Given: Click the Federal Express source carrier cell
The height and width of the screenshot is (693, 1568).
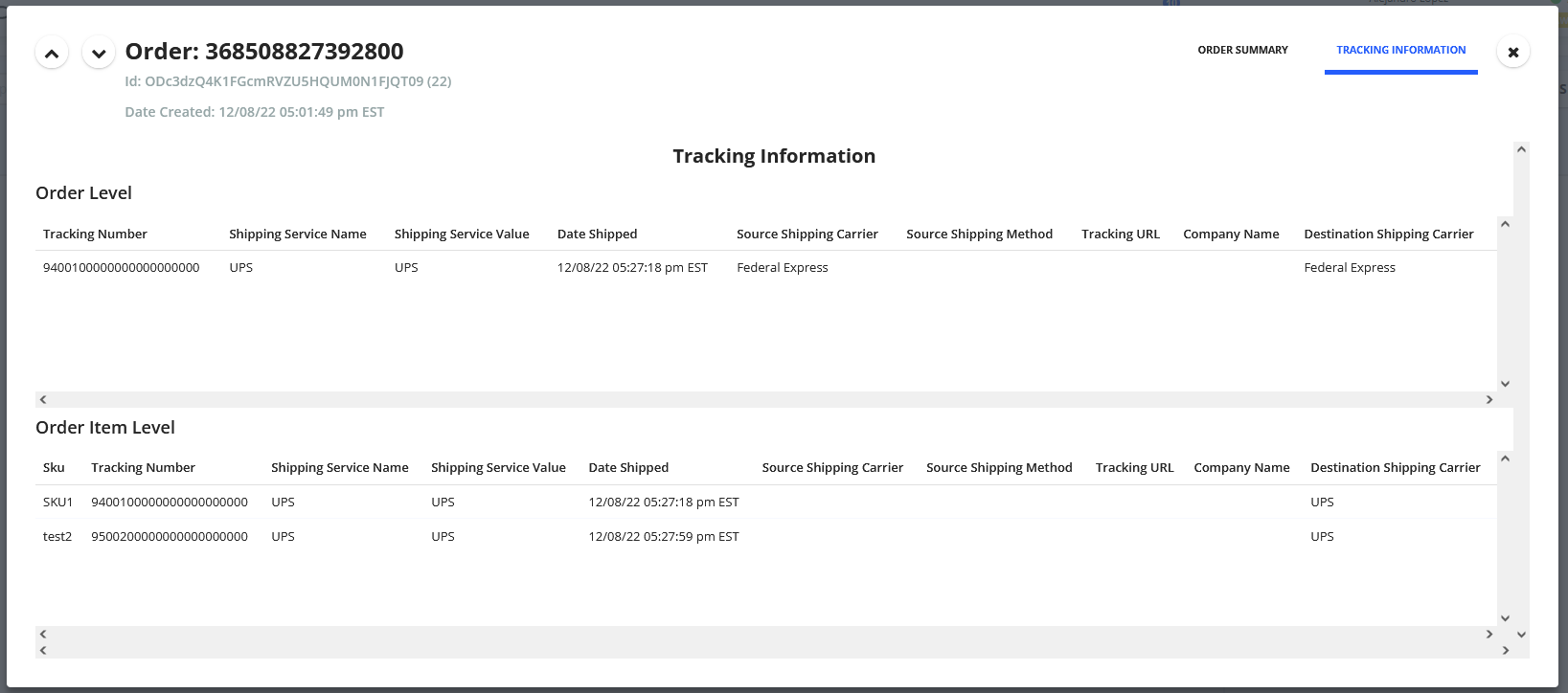Looking at the screenshot, I should pyautogui.click(x=782, y=267).
